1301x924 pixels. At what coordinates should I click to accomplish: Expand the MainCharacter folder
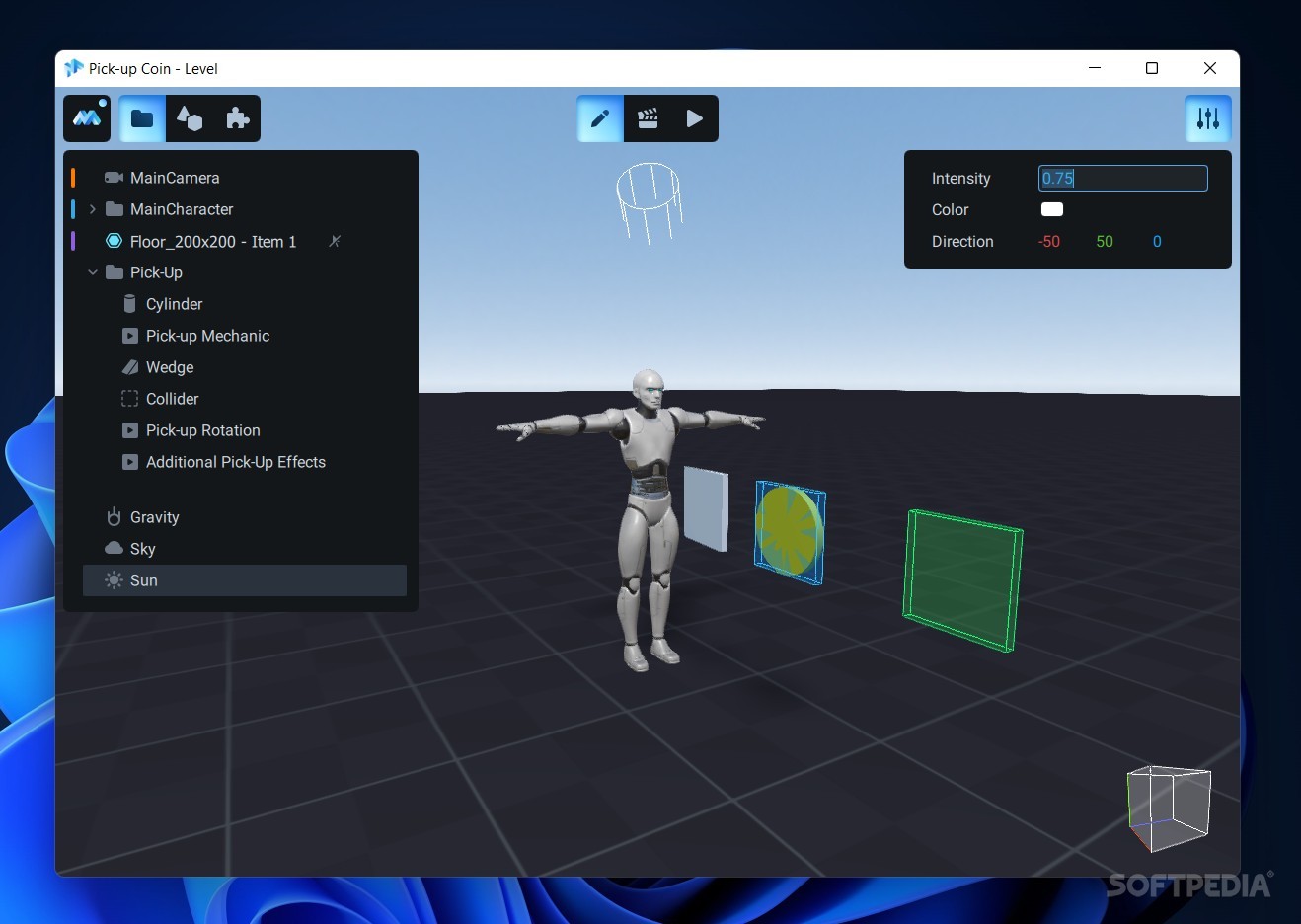point(92,209)
